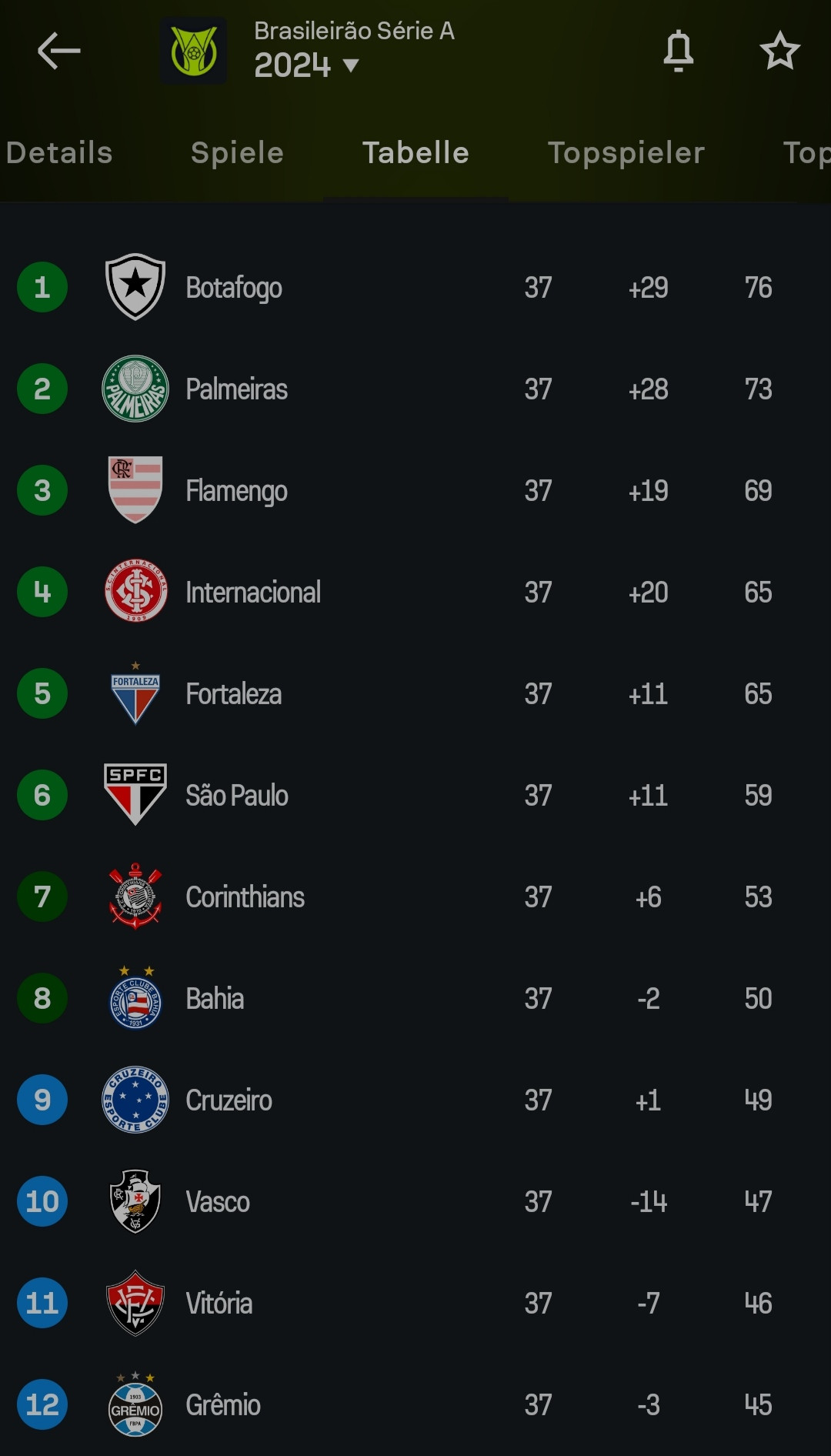Select the Tabelle tab
Image resolution: width=831 pixels, height=1456 pixels.
click(415, 152)
